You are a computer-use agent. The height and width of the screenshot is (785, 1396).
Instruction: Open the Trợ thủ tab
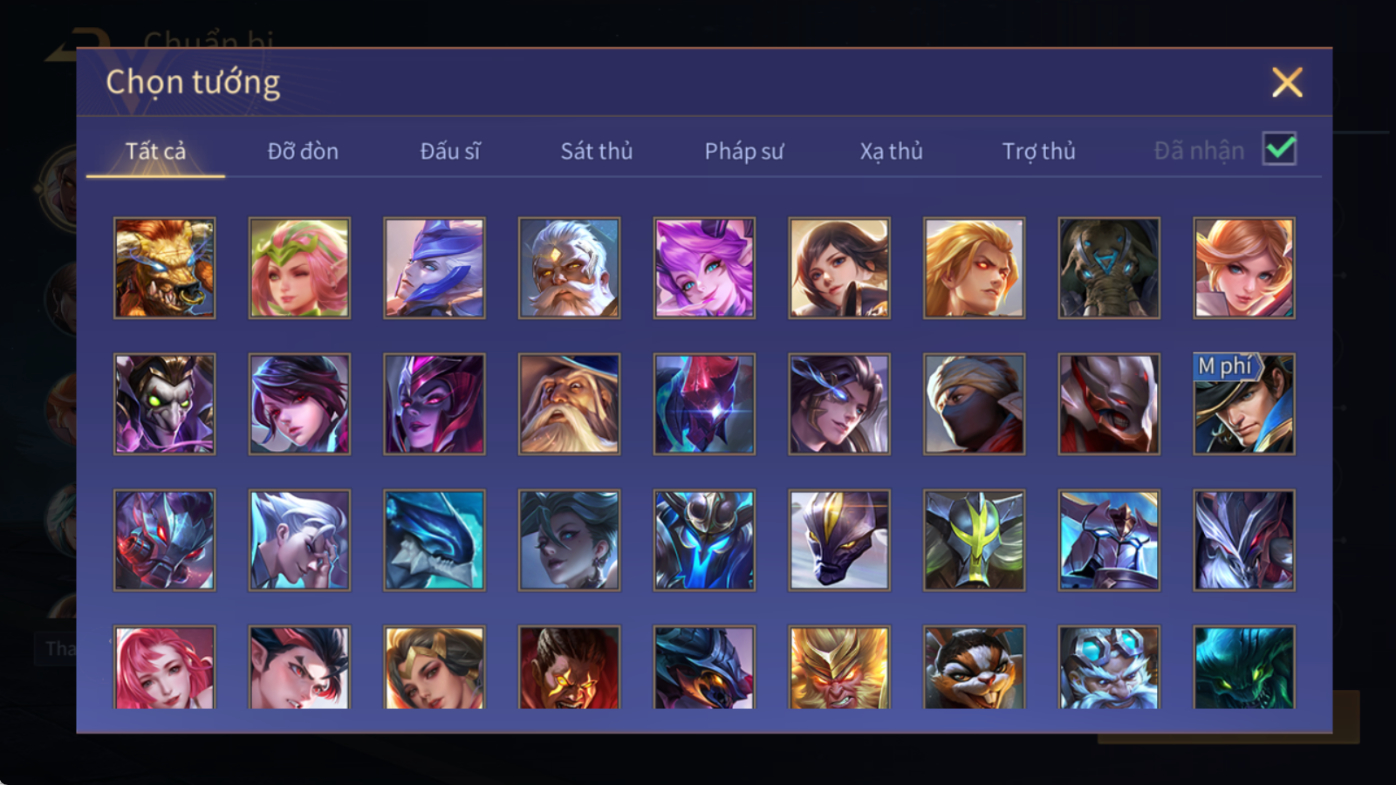pyautogui.click(x=1038, y=151)
